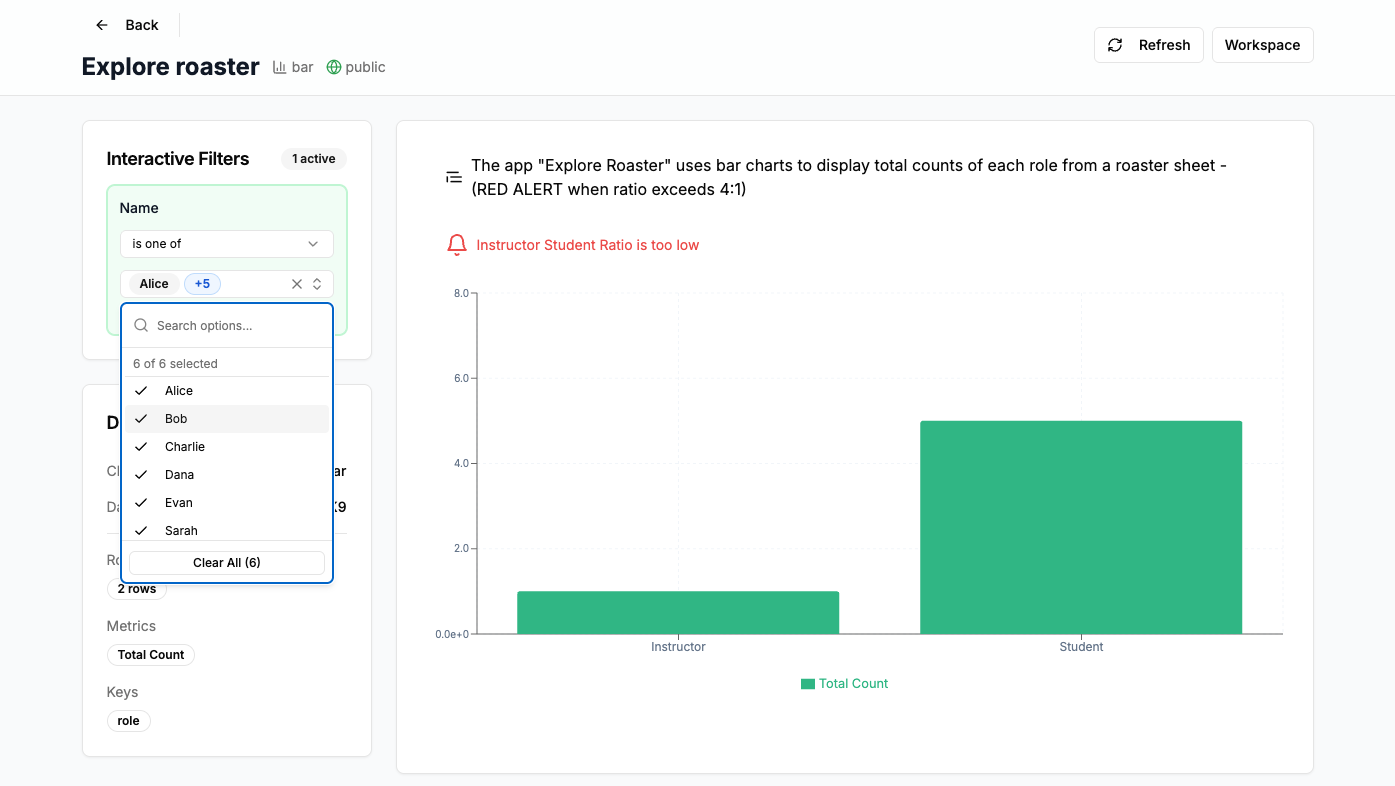Uncheck Charlie in the options list
The height and width of the screenshot is (786, 1395).
pyautogui.click(x=184, y=447)
